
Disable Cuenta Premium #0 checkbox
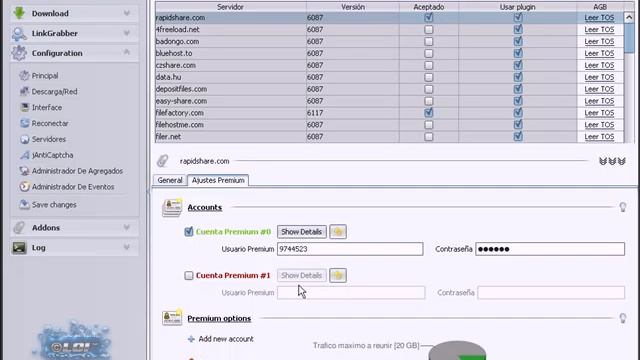(x=189, y=232)
